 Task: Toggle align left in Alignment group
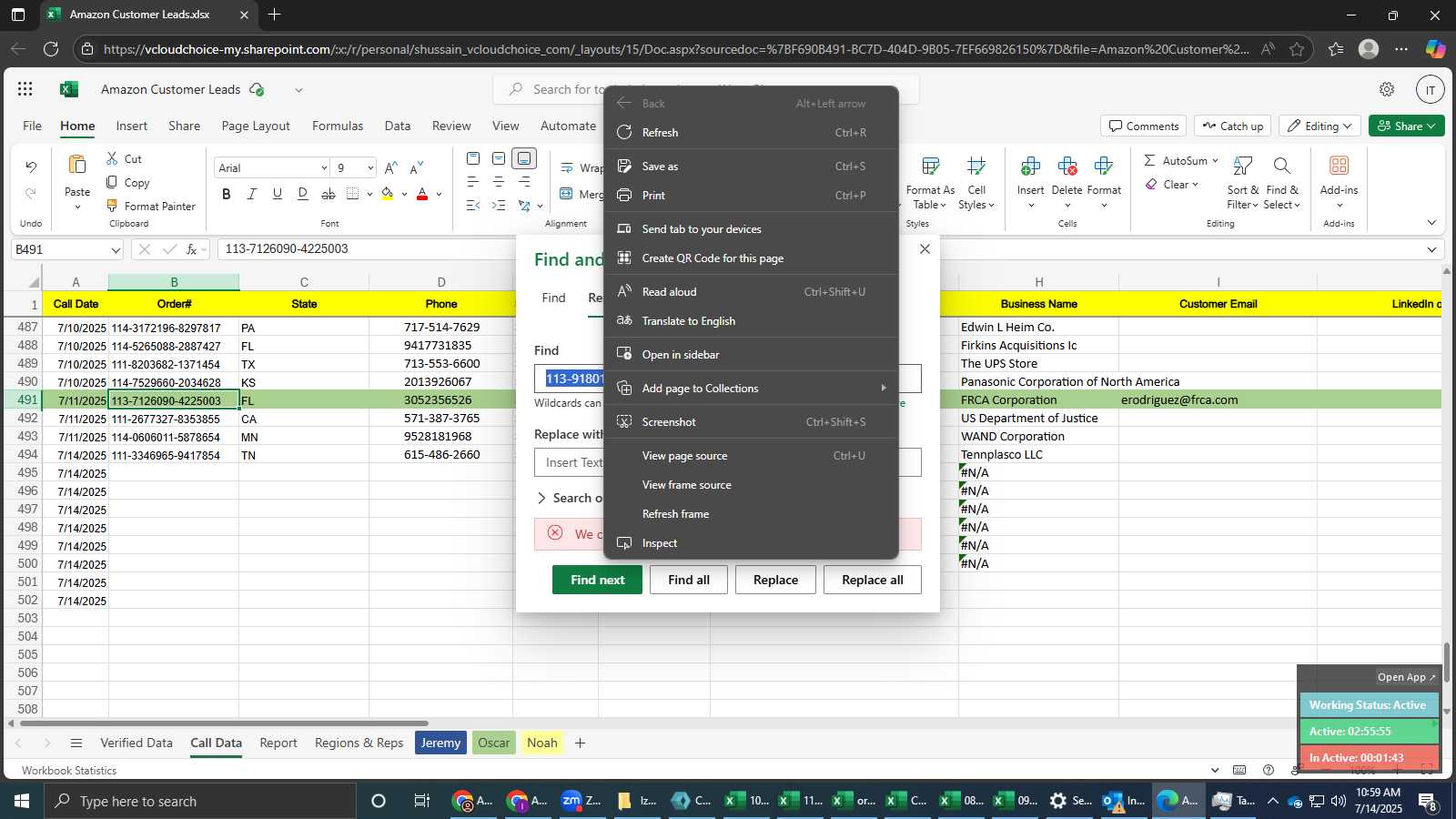click(x=473, y=182)
